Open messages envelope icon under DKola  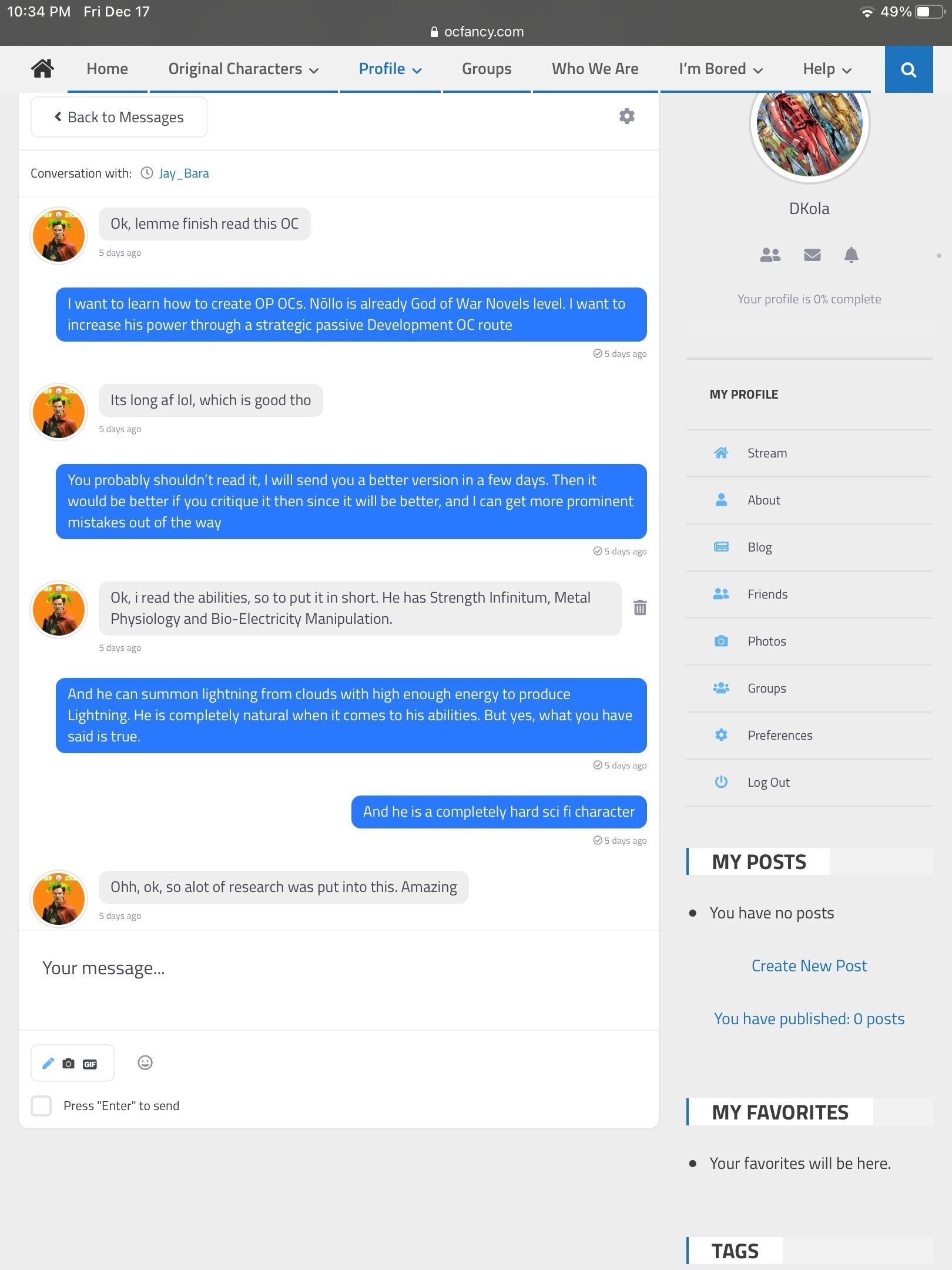[x=812, y=255]
